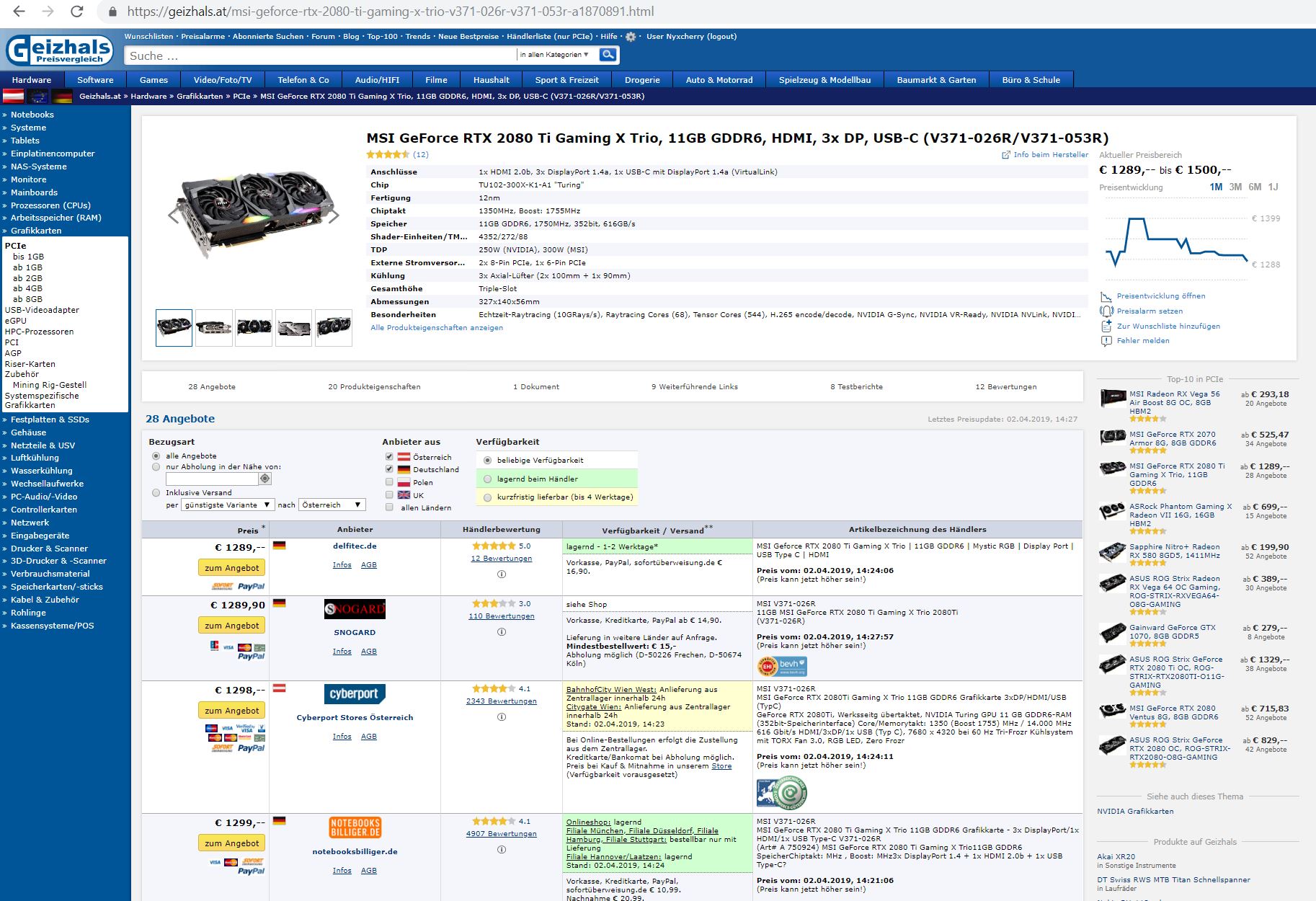Select the Austrian flag region icon

(x=13, y=96)
